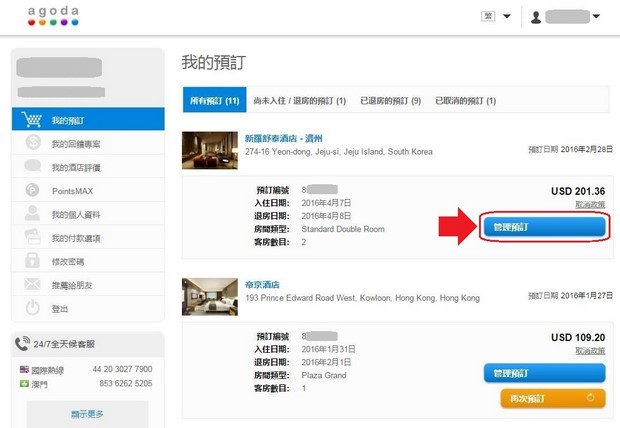Select the shopping cart icon for 我的預訂
Viewport: 620px width, 428px height.
[x=32, y=119]
